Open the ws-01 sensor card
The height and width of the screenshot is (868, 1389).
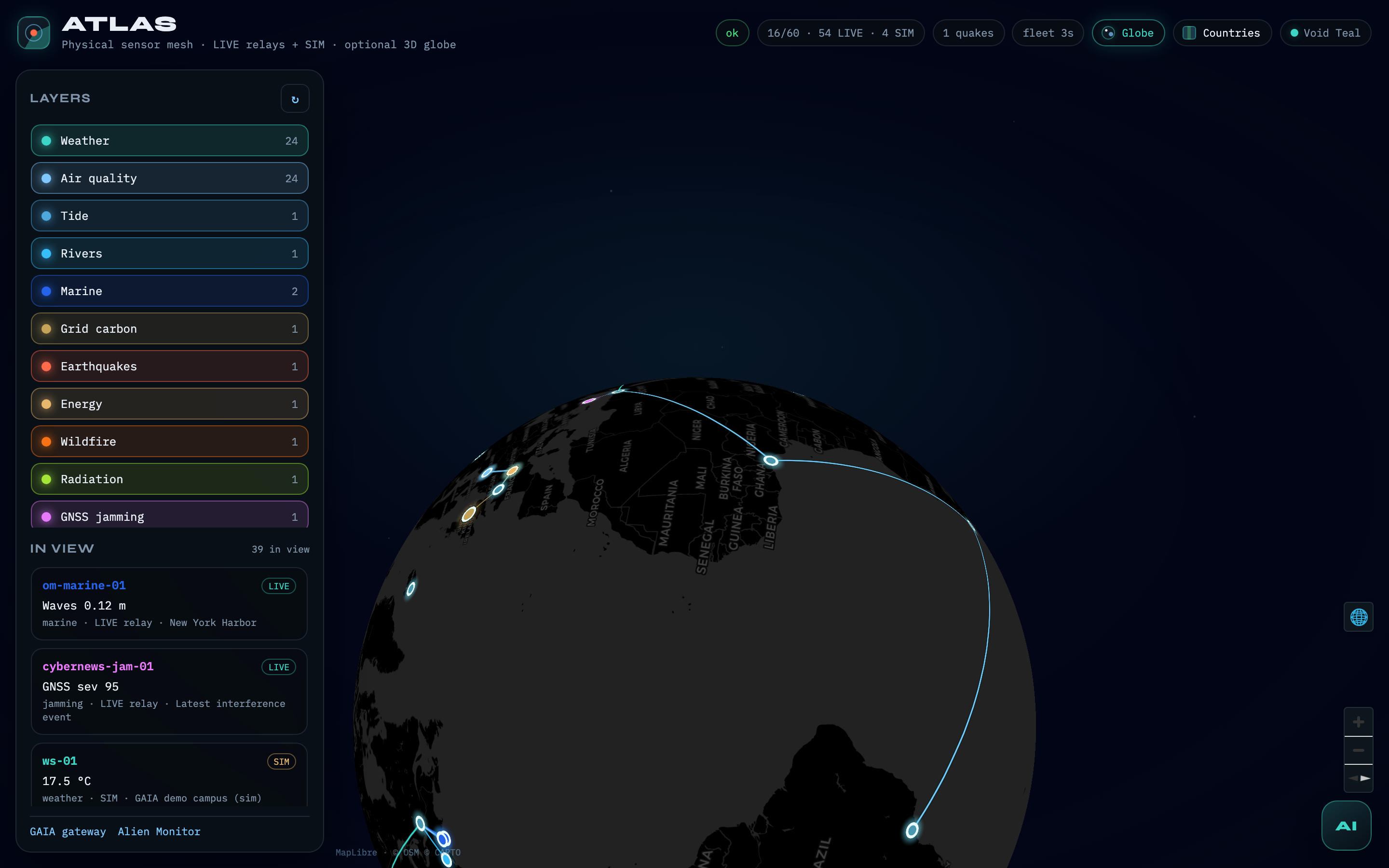point(169,775)
